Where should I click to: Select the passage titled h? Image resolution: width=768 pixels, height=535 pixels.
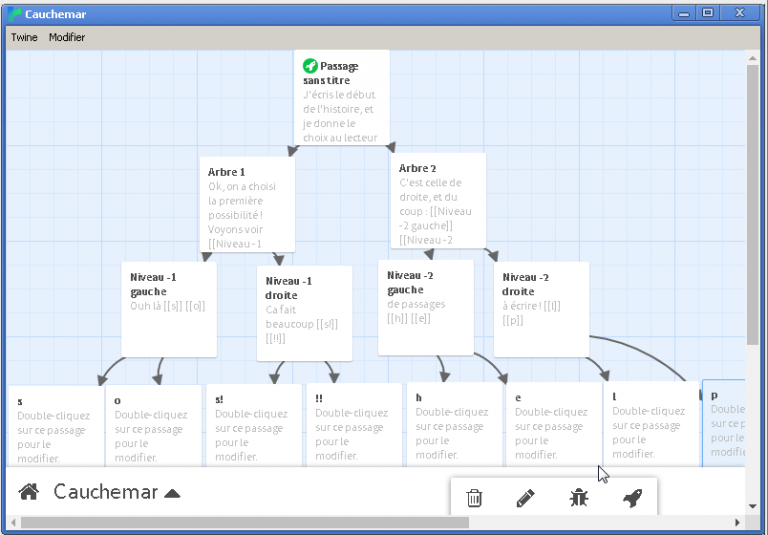pyautogui.click(x=454, y=424)
